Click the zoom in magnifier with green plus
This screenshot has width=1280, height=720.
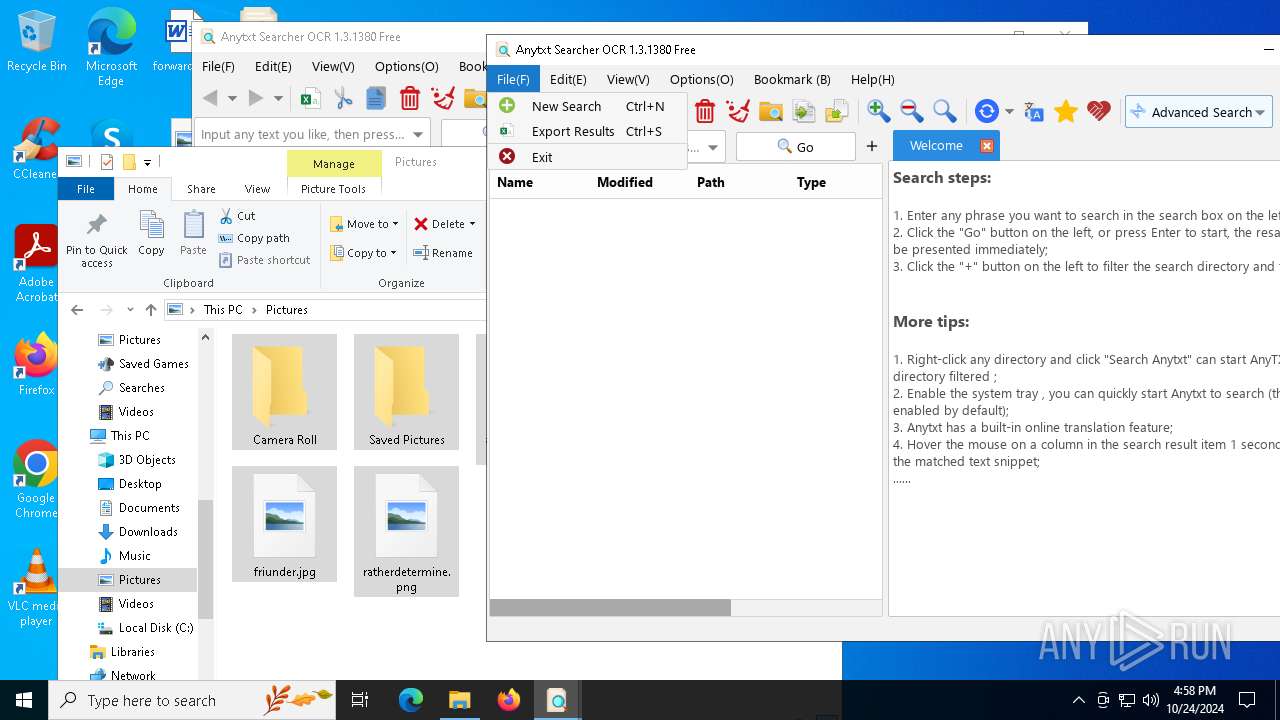(x=879, y=111)
